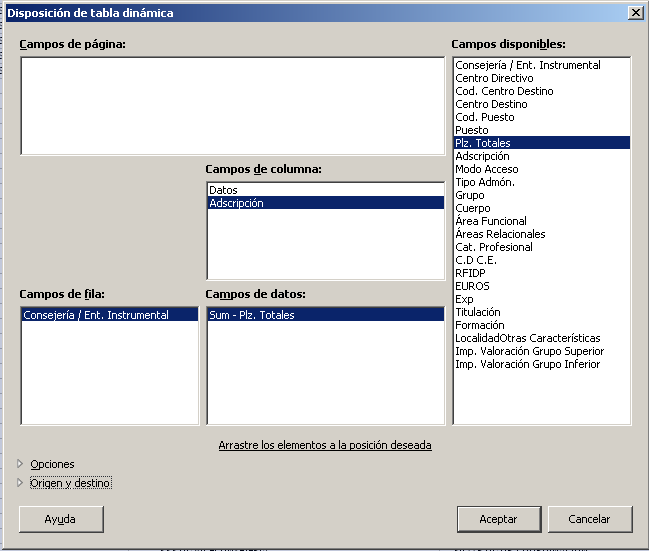Click inside the empty Campos de página area
This screenshot has width=649, height=551.
point(232,106)
